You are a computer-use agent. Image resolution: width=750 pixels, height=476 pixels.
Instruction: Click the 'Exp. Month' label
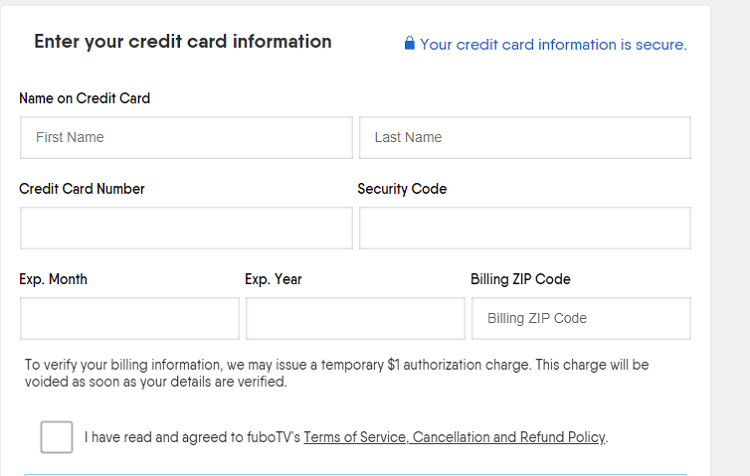(53, 279)
